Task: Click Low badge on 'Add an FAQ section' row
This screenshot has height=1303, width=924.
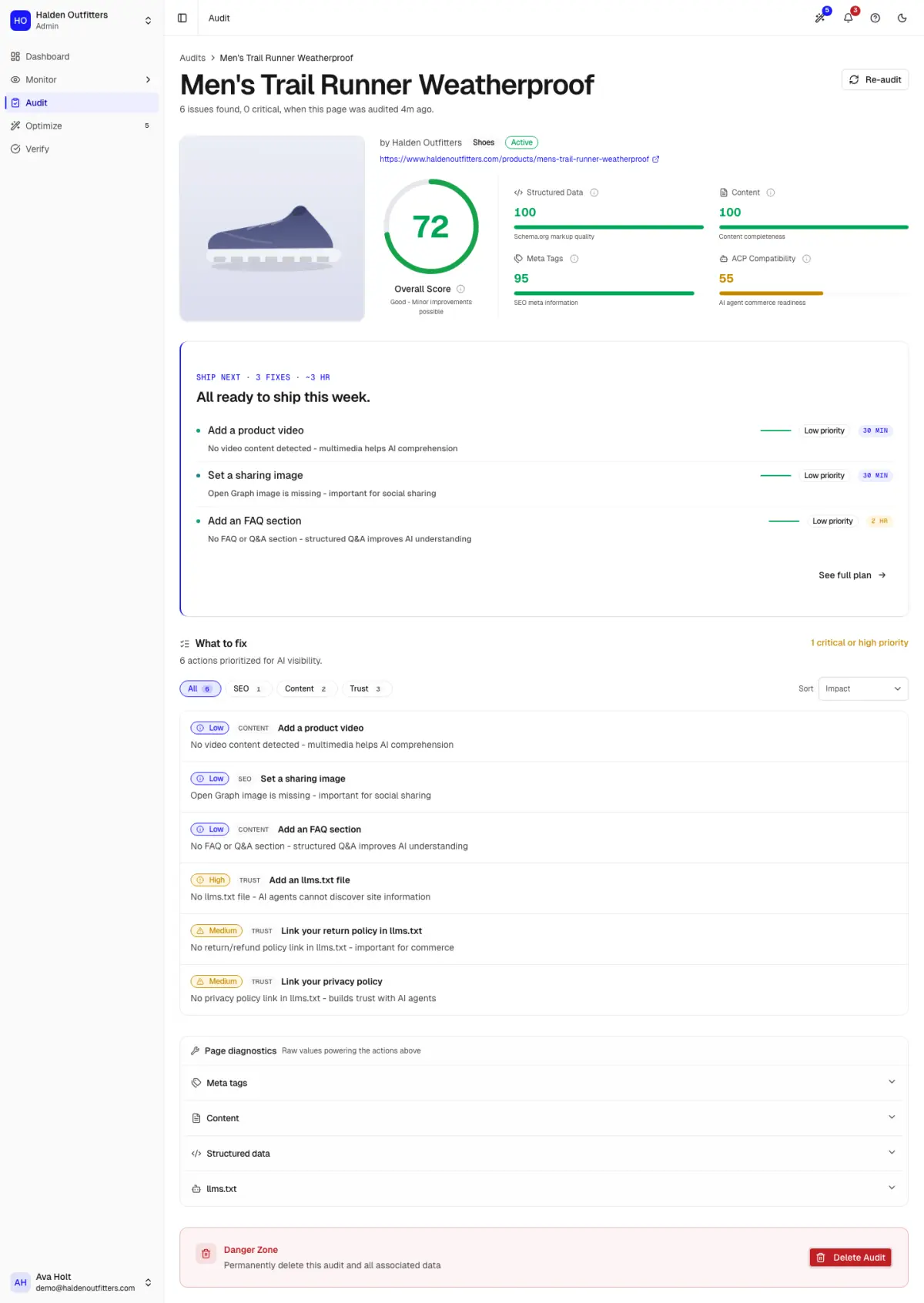Action: pos(209,829)
